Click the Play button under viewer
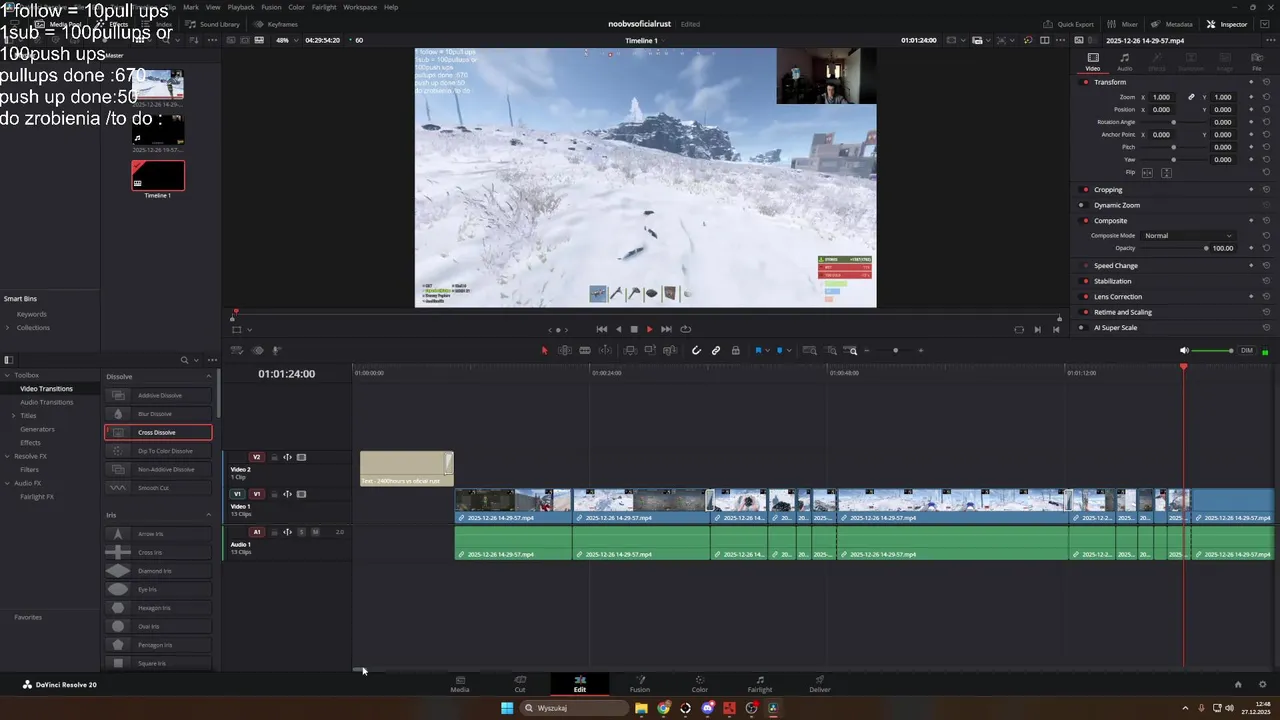 pyautogui.click(x=649, y=329)
